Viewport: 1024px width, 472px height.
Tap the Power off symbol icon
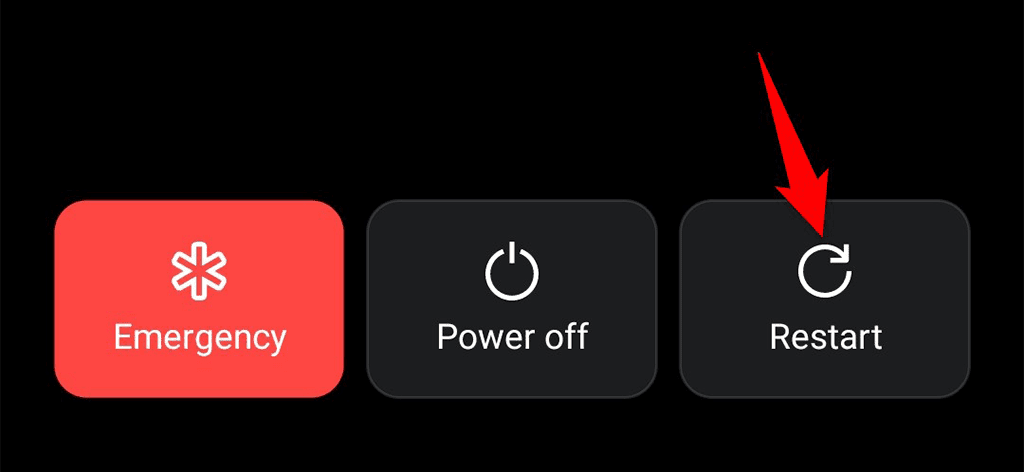(512, 271)
